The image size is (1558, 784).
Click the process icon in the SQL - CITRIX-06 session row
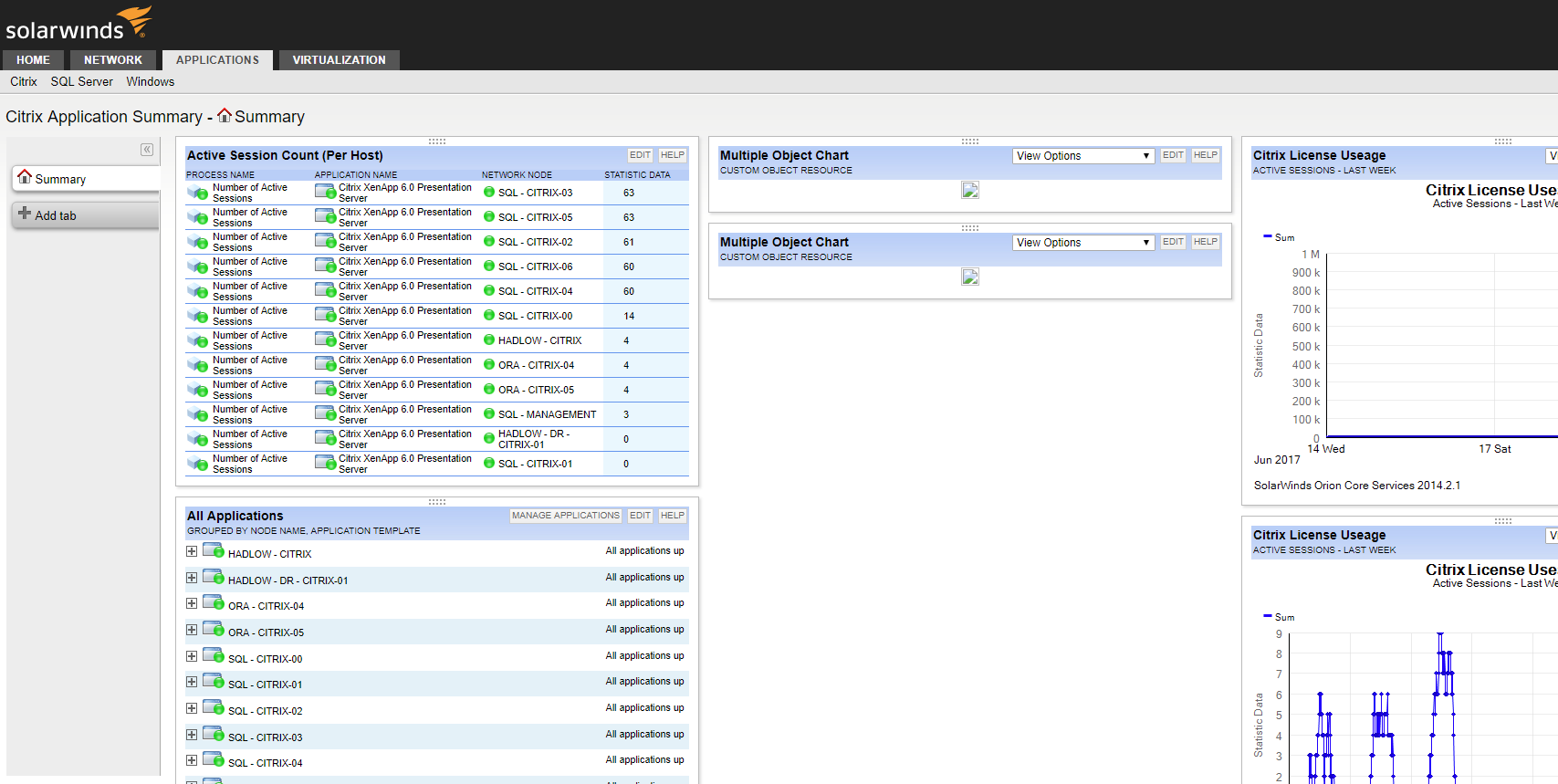198,267
